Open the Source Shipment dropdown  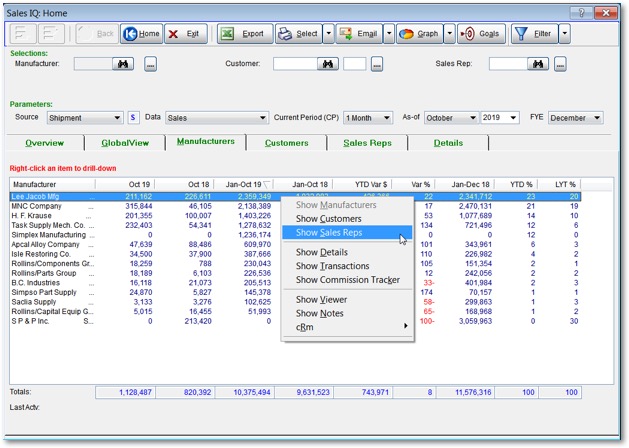[84, 118]
